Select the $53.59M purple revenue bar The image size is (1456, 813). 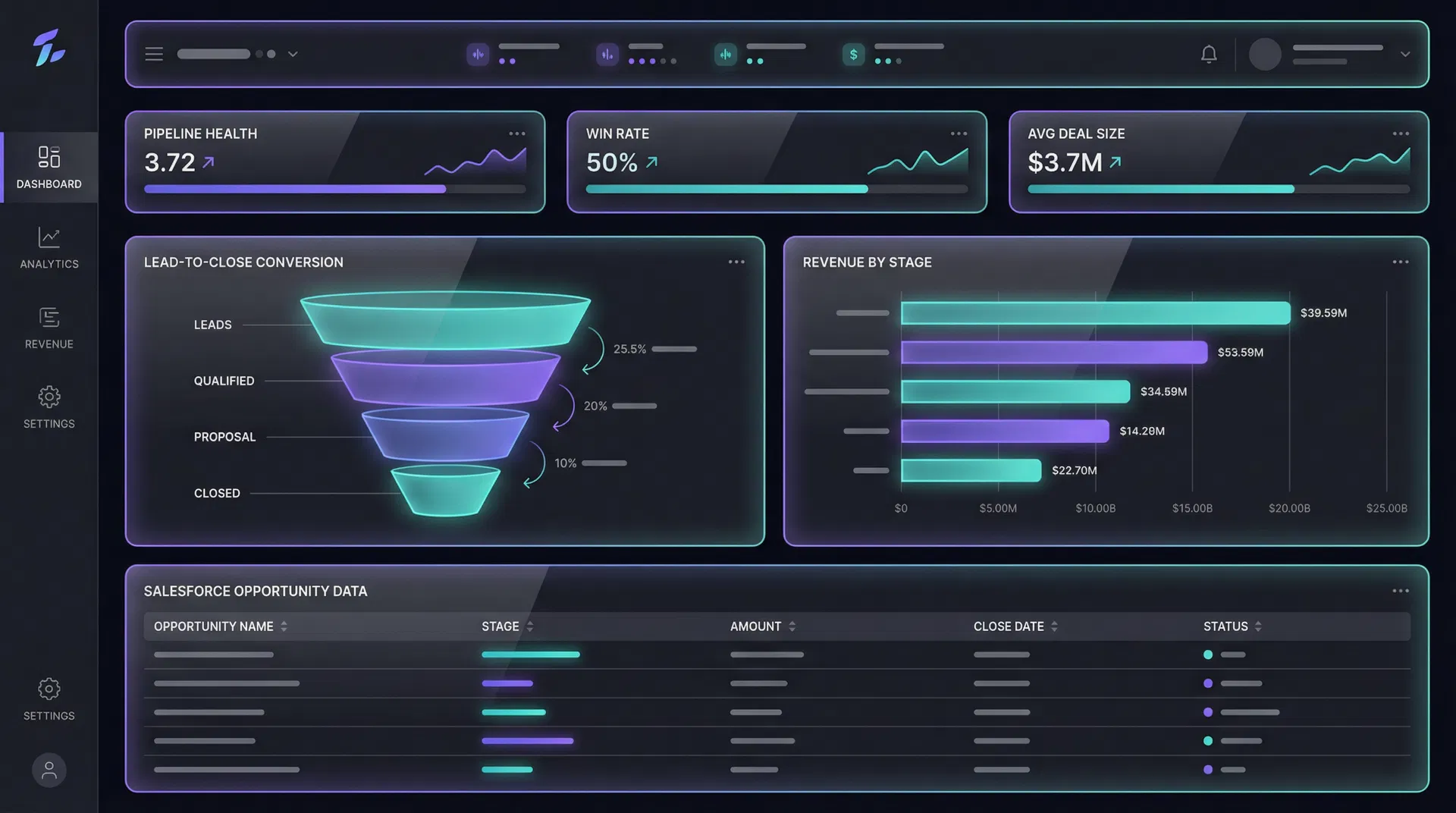(x=1053, y=352)
